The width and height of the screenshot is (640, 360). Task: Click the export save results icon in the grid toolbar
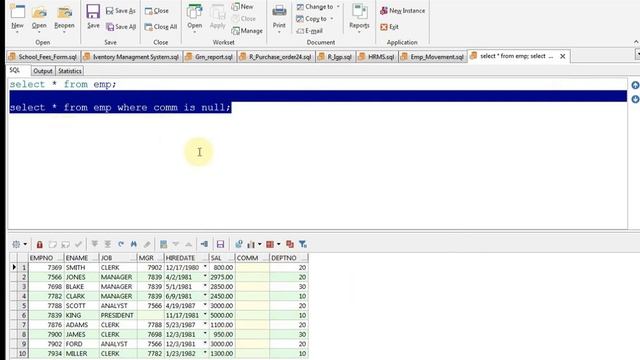[220, 244]
